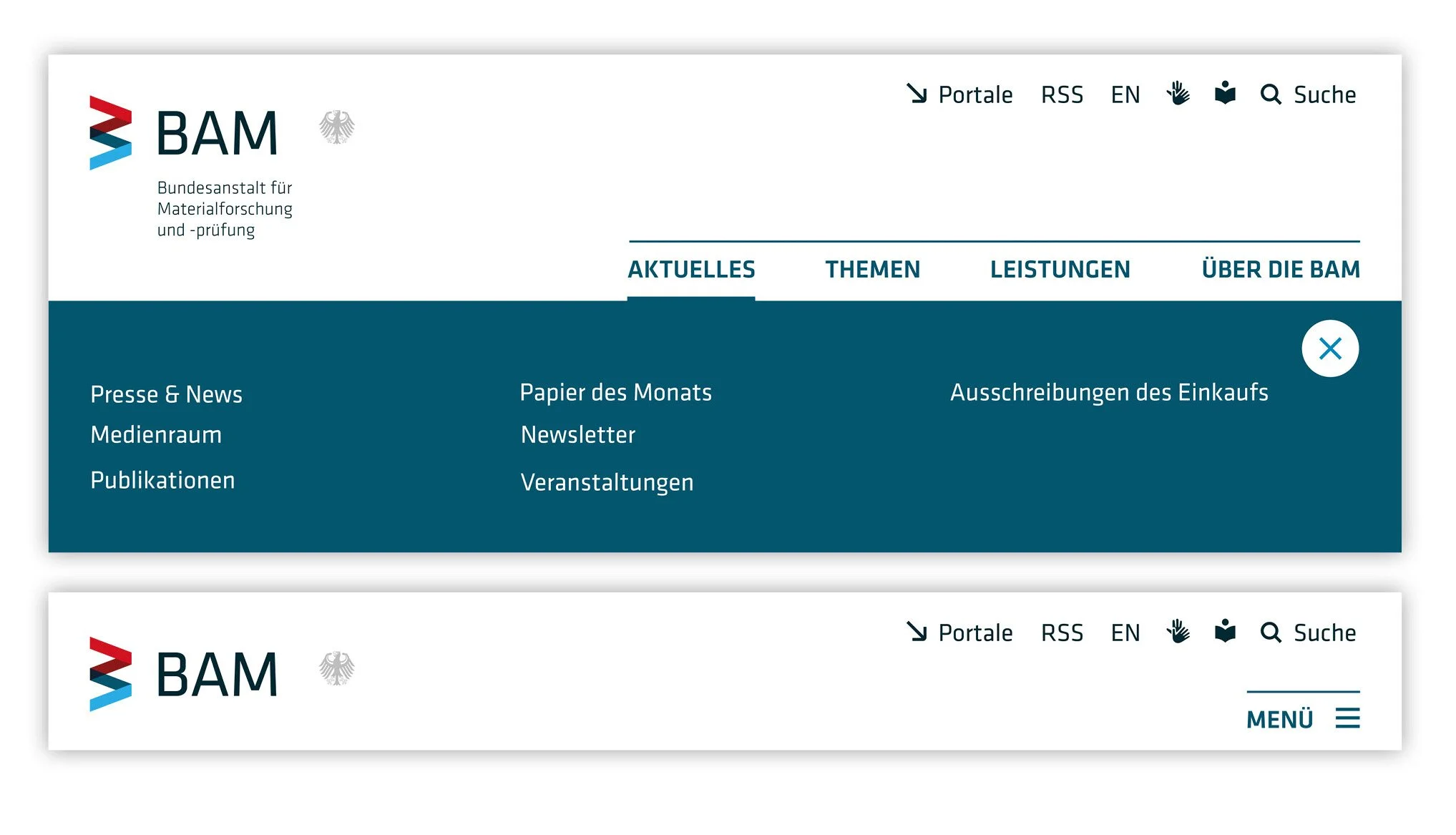Open easy-language reading icon in top header
Screen dimensions: 1456x835
click(x=1225, y=94)
